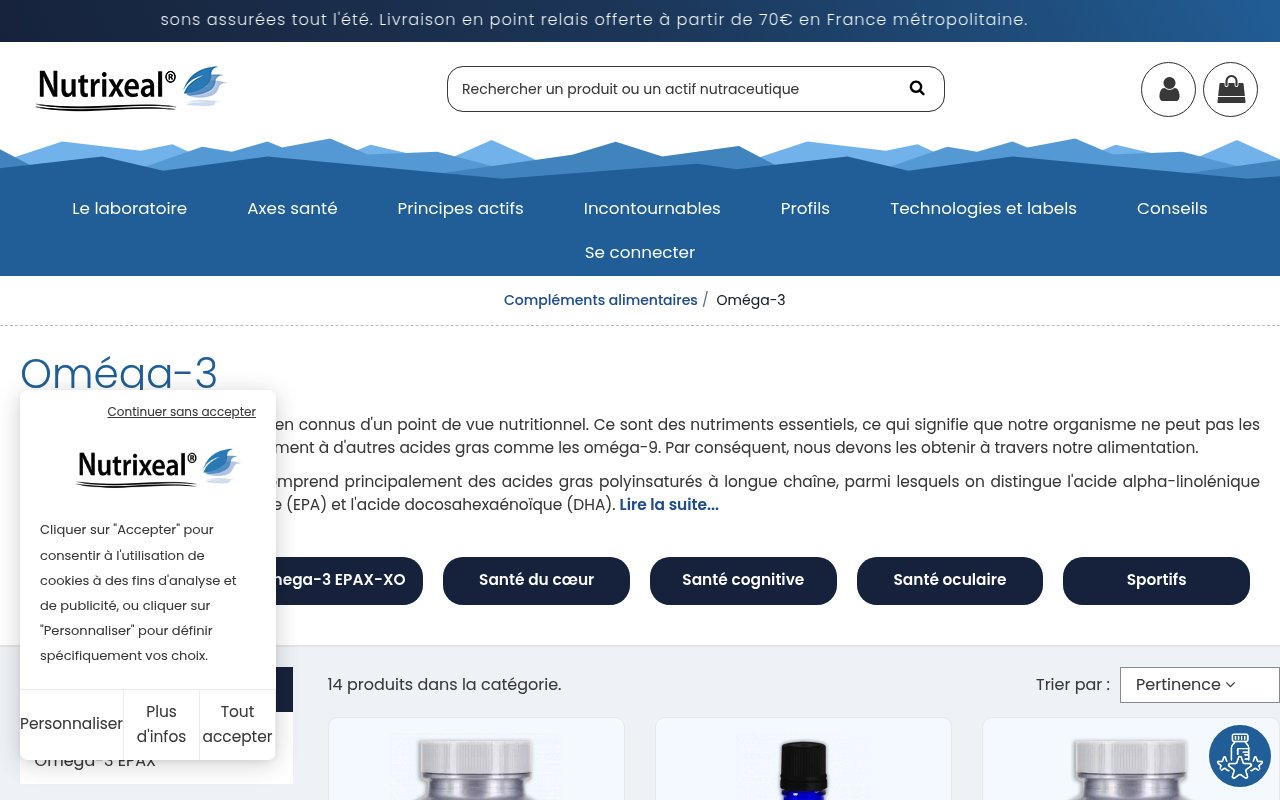
Task: Click the Nutrixeal logo in the header
Action: [131, 88]
